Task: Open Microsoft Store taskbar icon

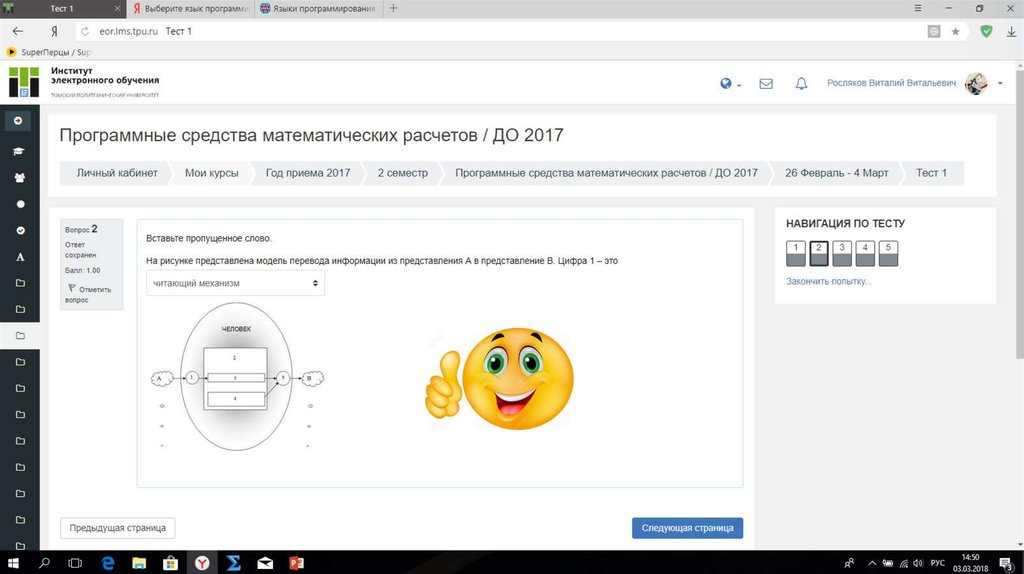Action: coord(170,563)
